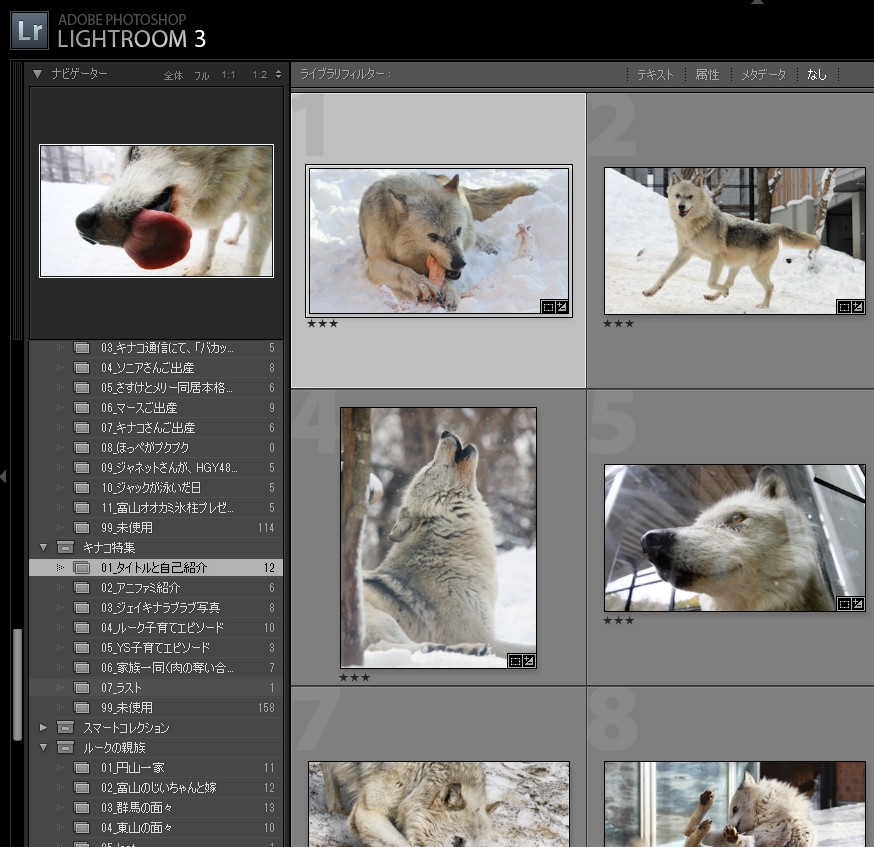Select the howling wolf thumbnail
874x847 pixels.
pos(439,538)
